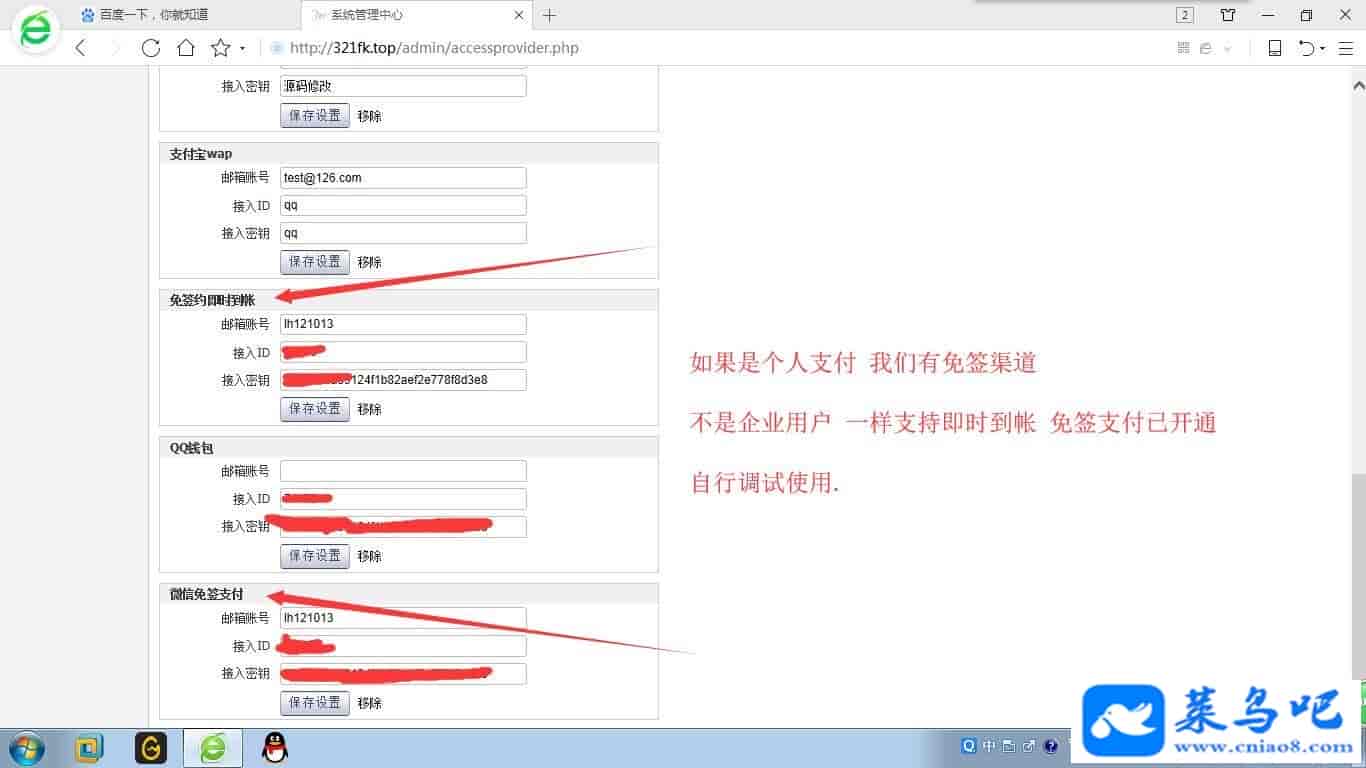The height and width of the screenshot is (768, 1366).
Task: Click the undo closed tab icon
Action: (1306, 48)
